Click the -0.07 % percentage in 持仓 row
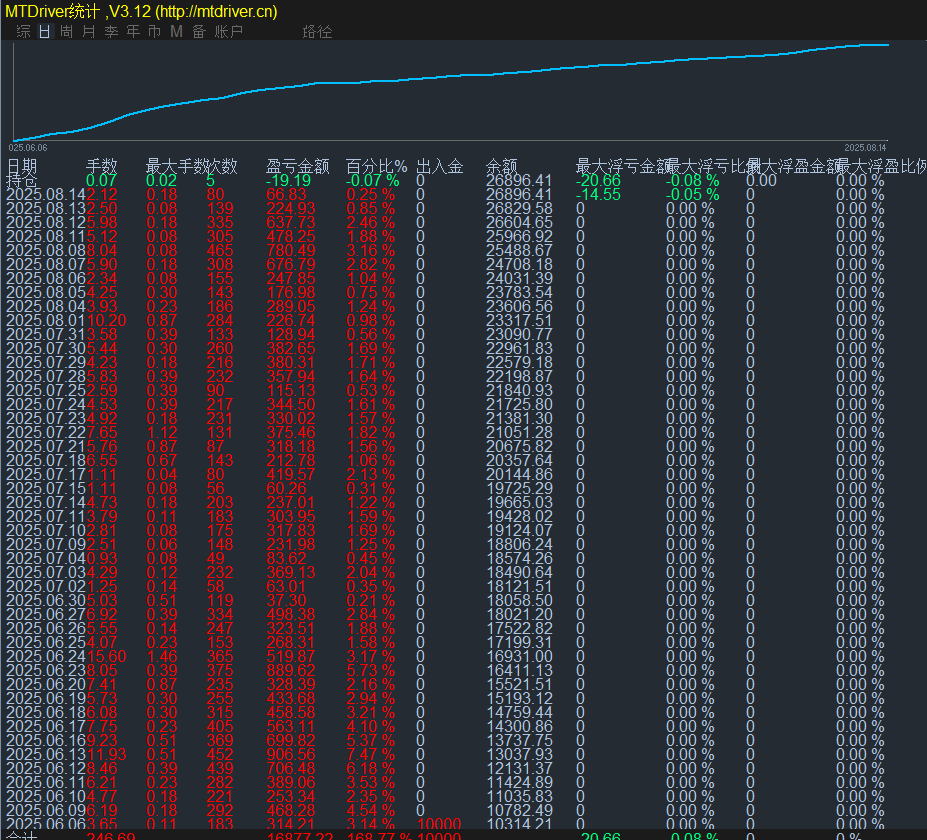 tap(372, 180)
